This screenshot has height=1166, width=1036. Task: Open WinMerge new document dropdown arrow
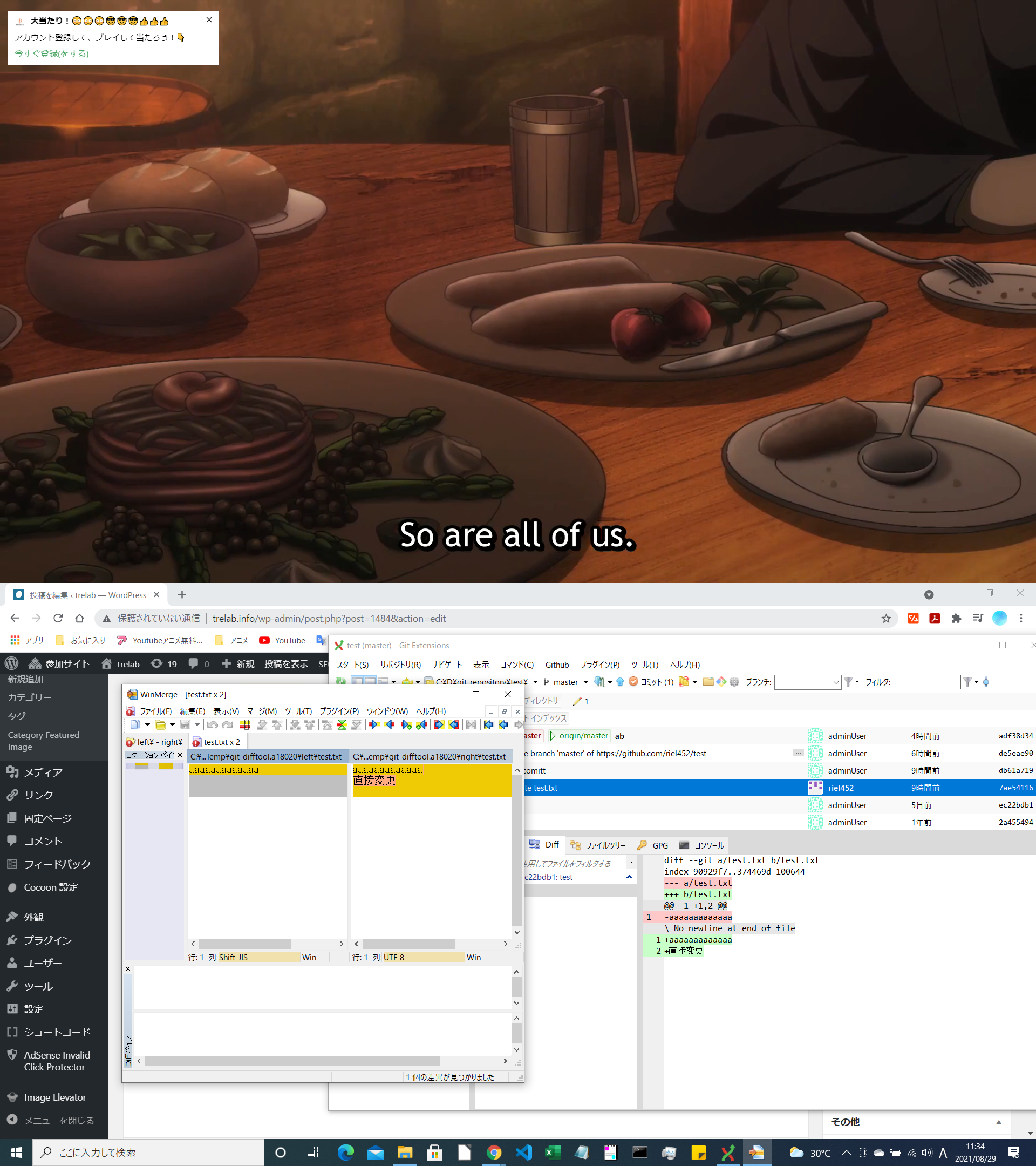coord(147,725)
